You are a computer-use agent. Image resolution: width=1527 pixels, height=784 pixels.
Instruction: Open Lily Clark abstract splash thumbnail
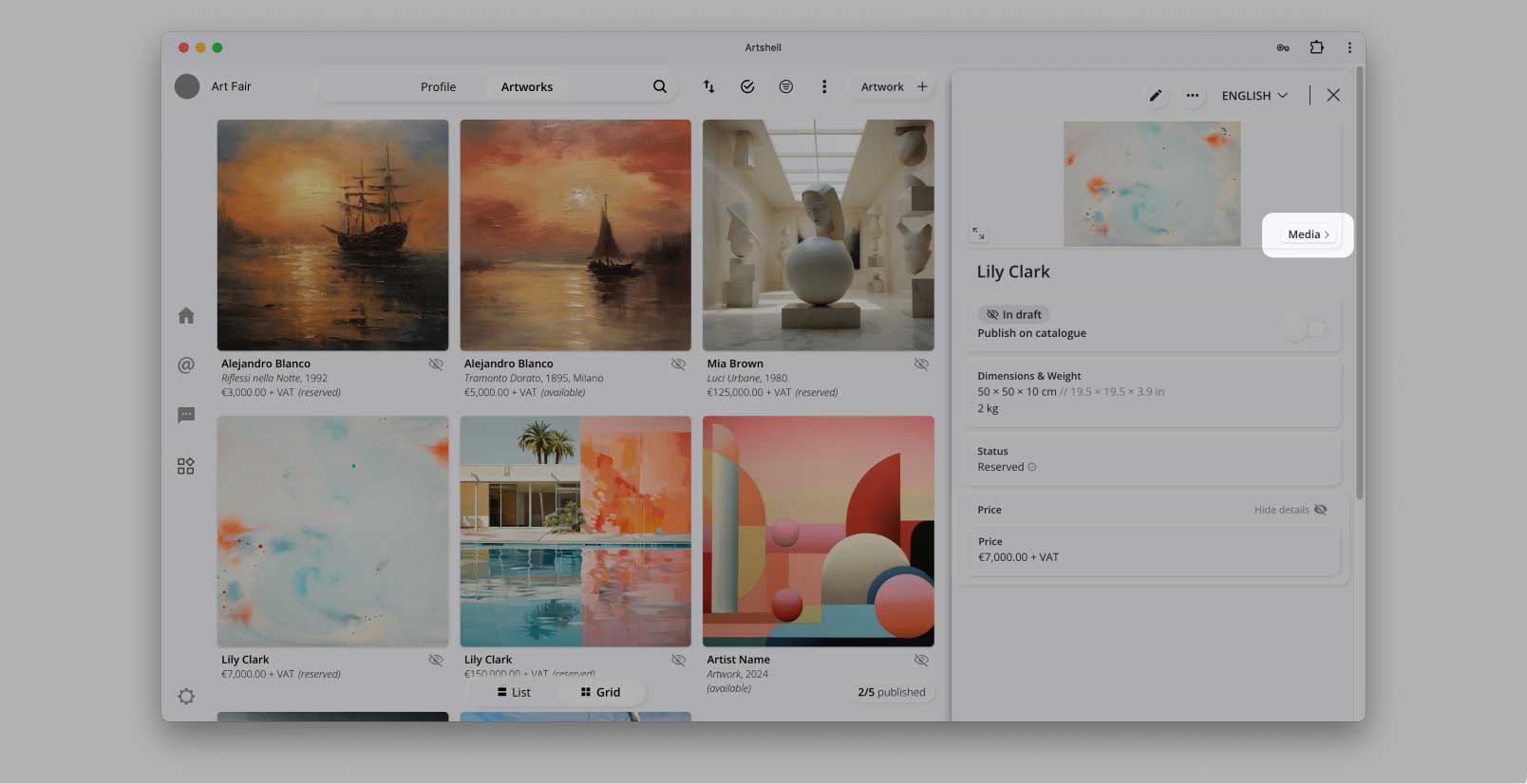333,532
